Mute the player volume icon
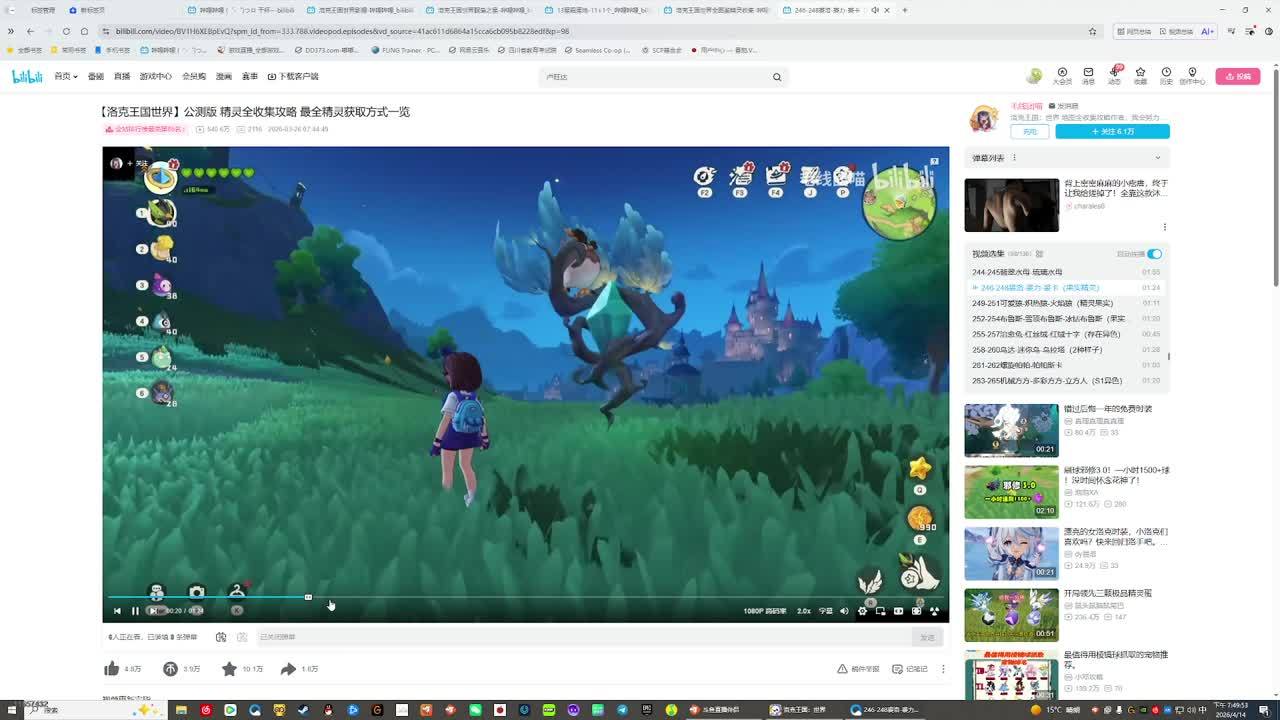This screenshot has width=1280, height=720. point(844,611)
